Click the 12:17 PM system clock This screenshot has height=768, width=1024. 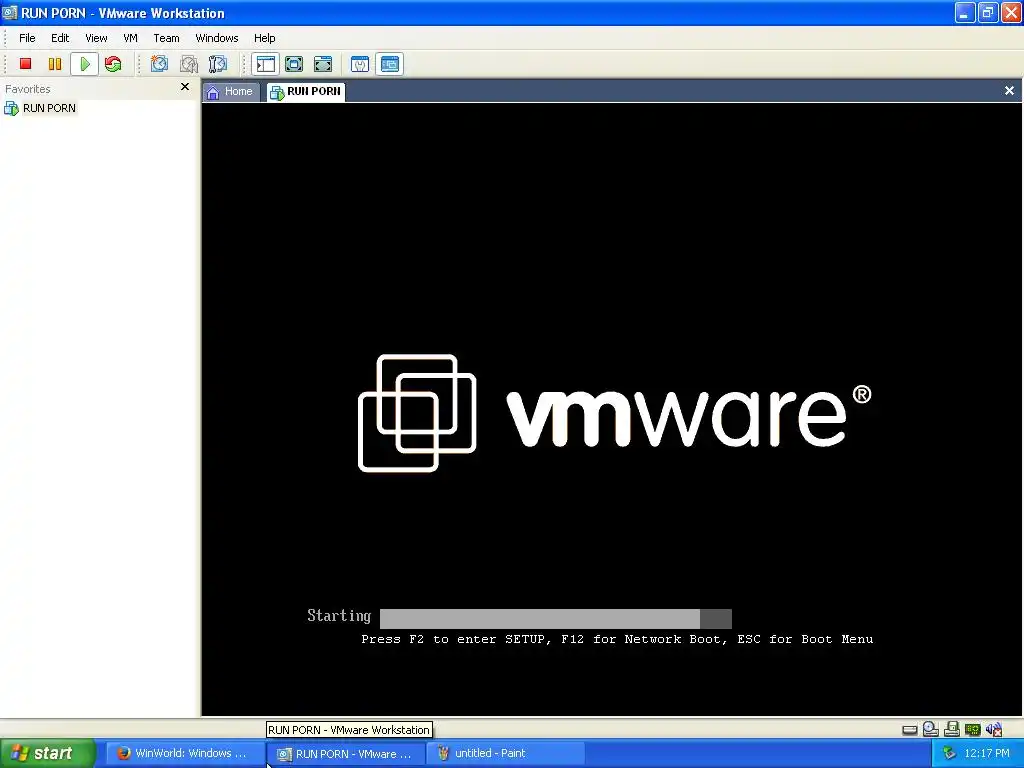987,753
